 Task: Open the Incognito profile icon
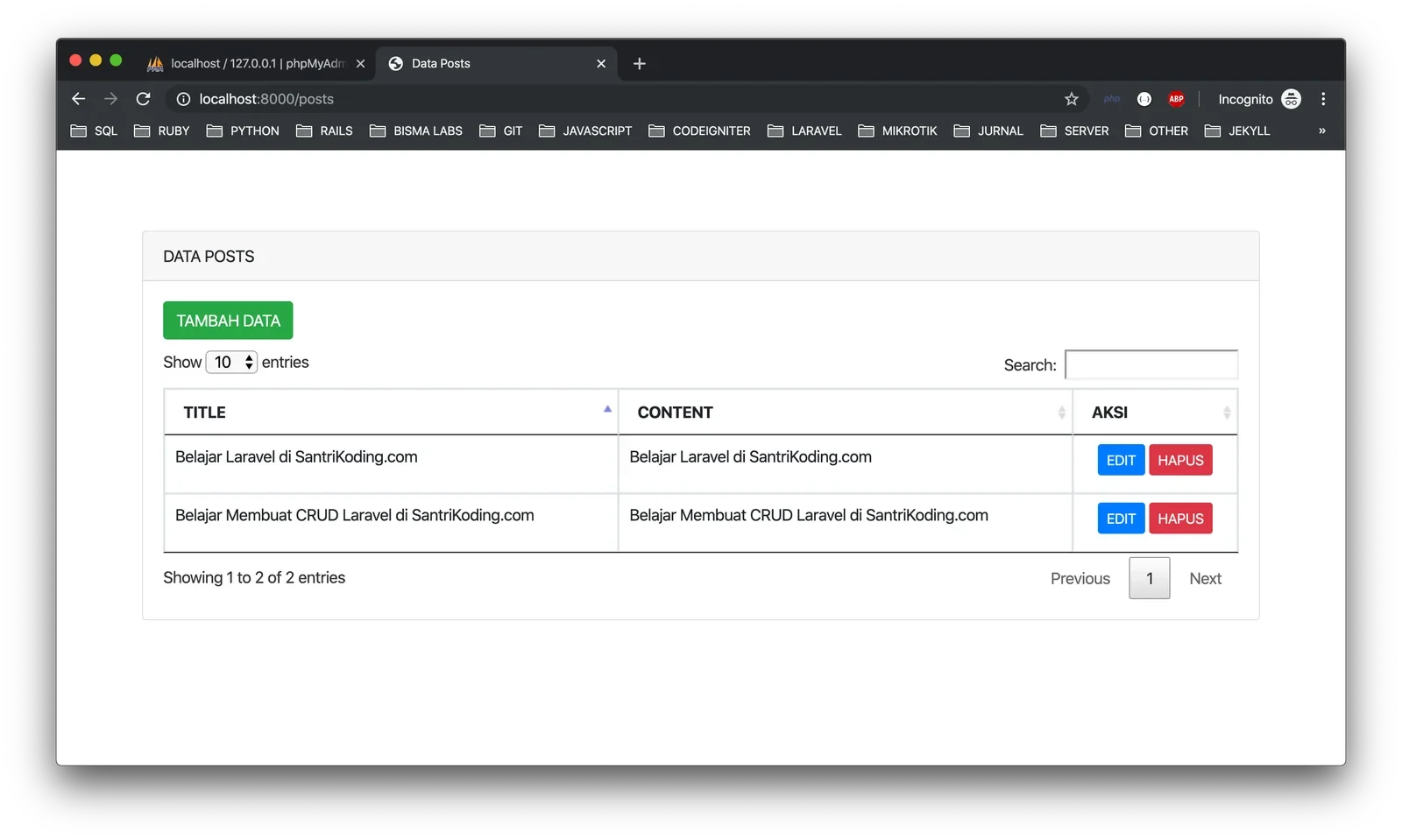click(x=1291, y=99)
